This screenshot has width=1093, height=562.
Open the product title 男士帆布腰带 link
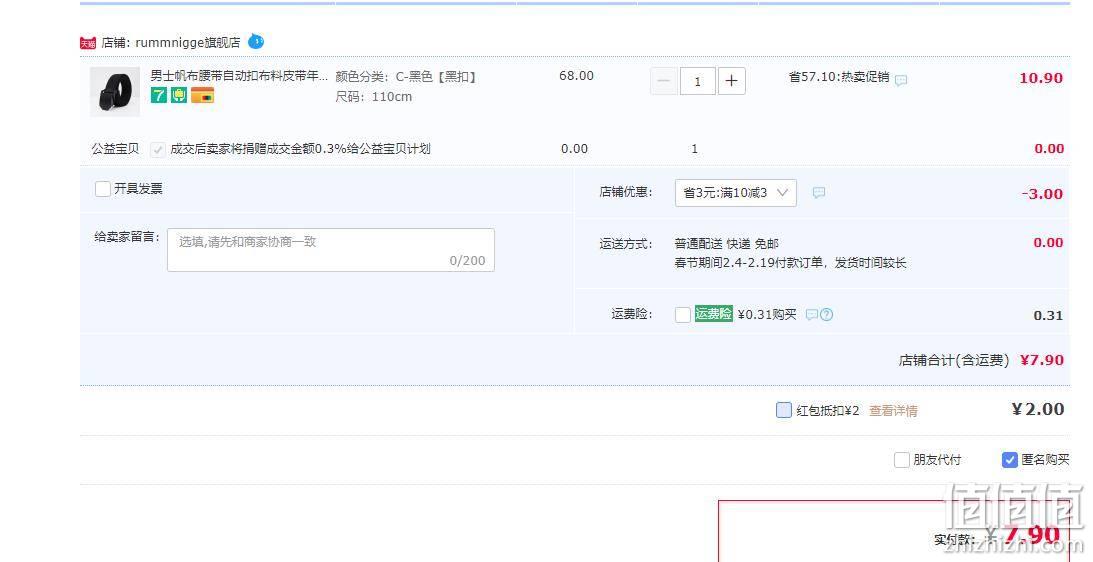click(x=239, y=76)
